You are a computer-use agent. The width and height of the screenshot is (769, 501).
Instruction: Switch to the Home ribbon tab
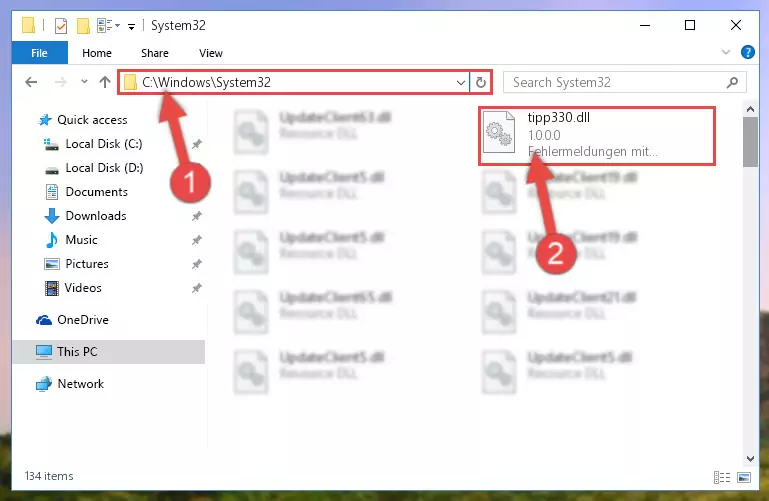pos(97,53)
